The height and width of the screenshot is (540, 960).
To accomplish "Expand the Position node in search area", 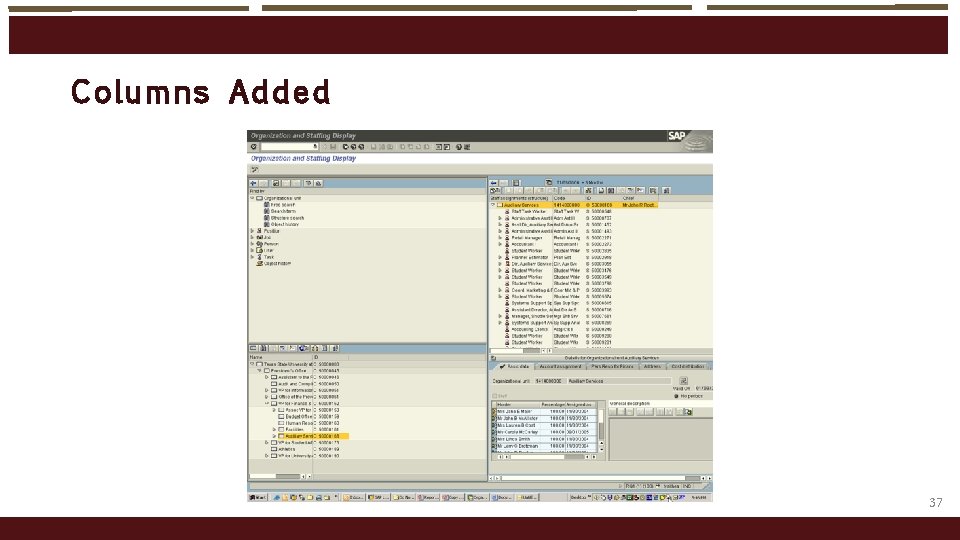I will point(252,231).
